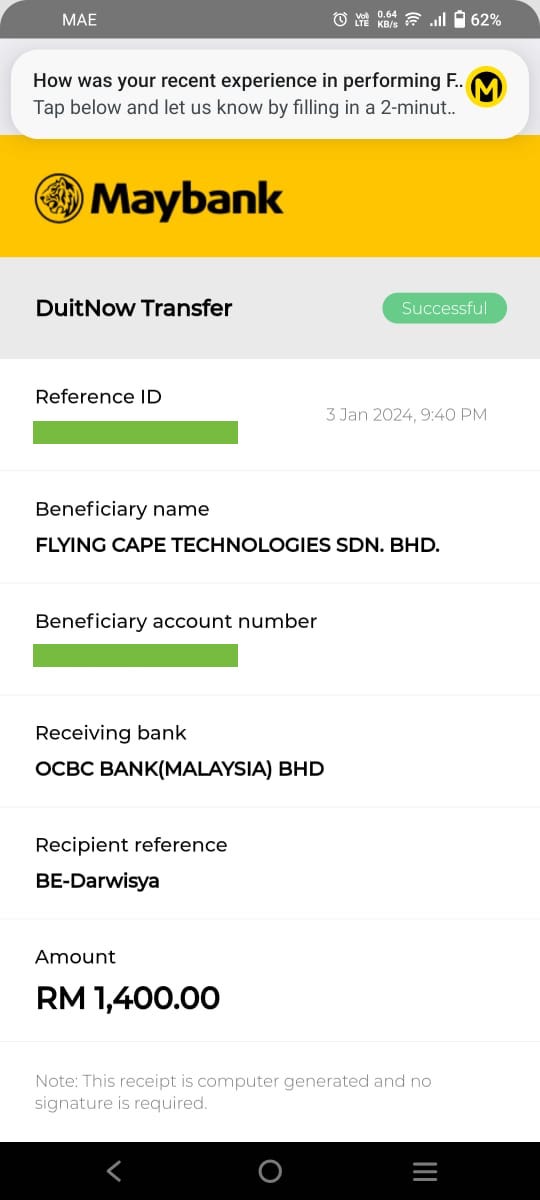This screenshot has height=1200, width=540.
Task: Open recent apps with the three-line icon
Action: click(425, 1171)
